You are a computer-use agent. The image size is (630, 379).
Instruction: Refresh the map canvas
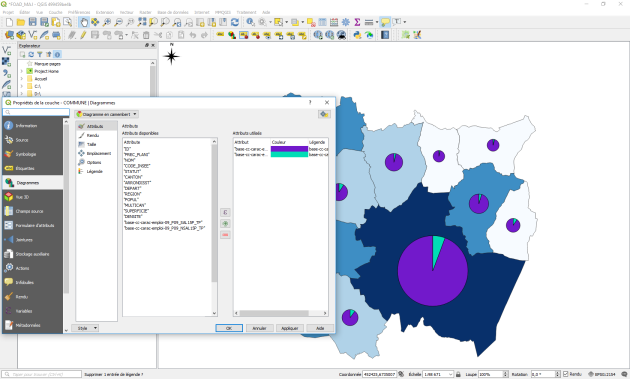click(235, 22)
